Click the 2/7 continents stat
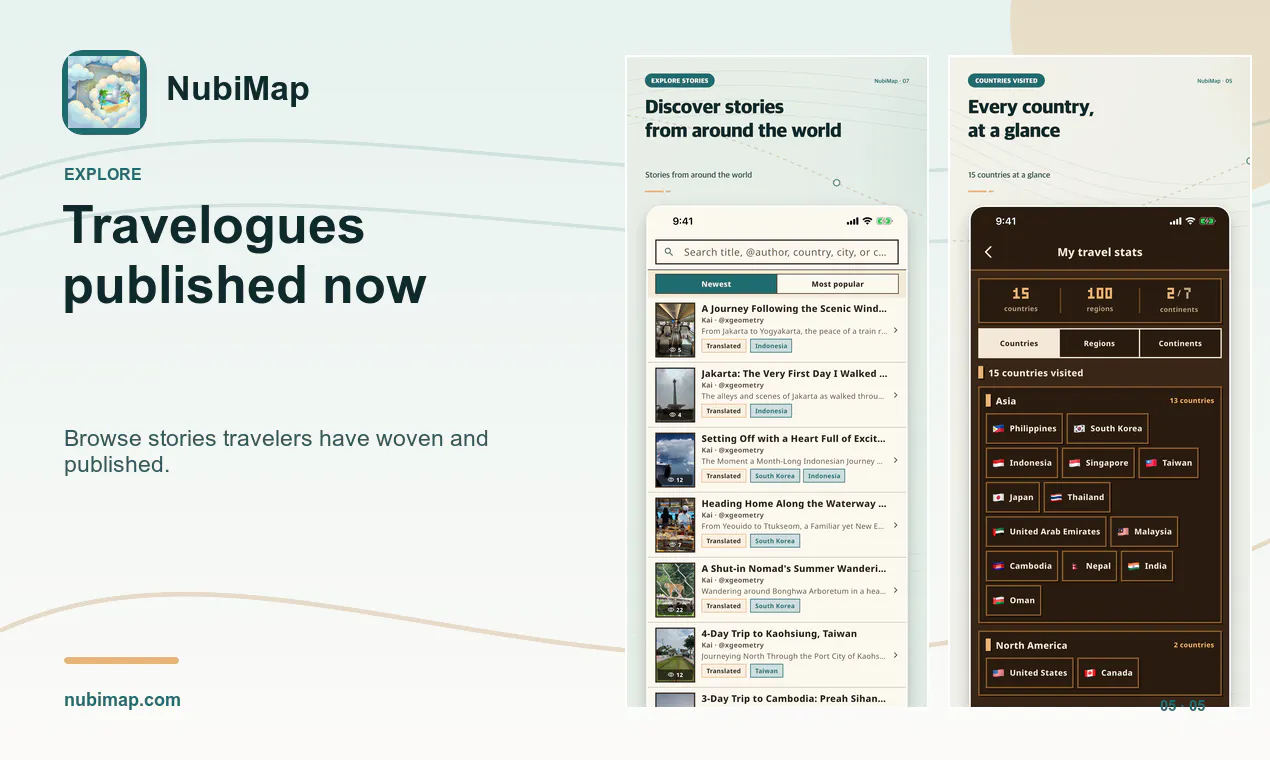Viewport: 1270px width, 760px height. pos(1179,299)
